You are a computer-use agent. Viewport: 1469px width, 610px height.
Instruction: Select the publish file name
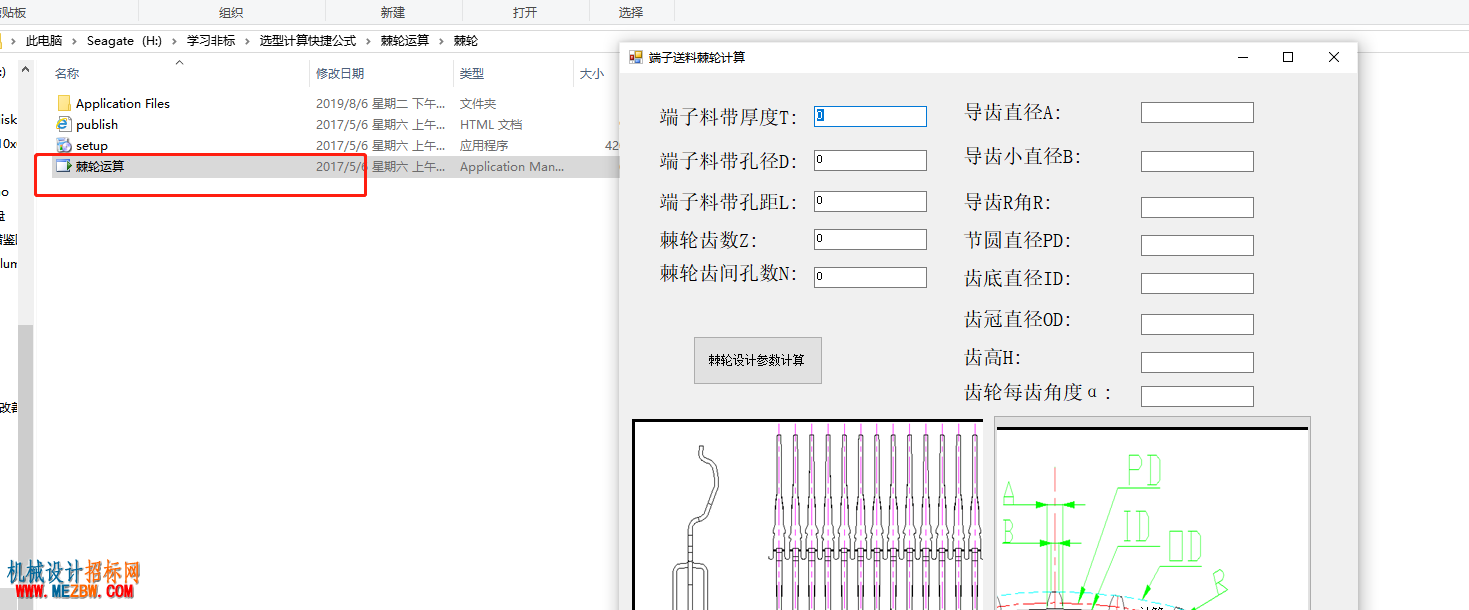tap(97, 124)
